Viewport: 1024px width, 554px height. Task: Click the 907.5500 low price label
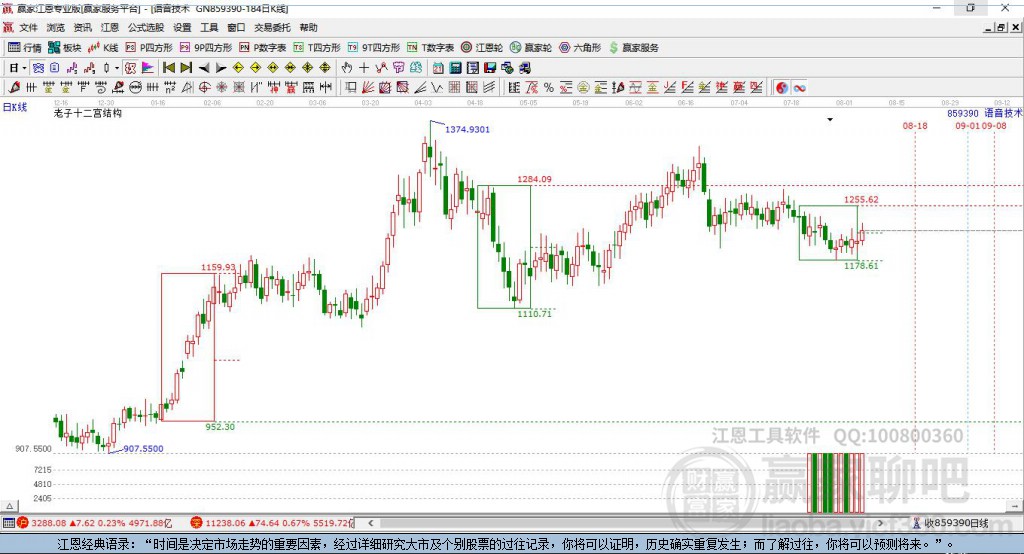pos(144,449)
